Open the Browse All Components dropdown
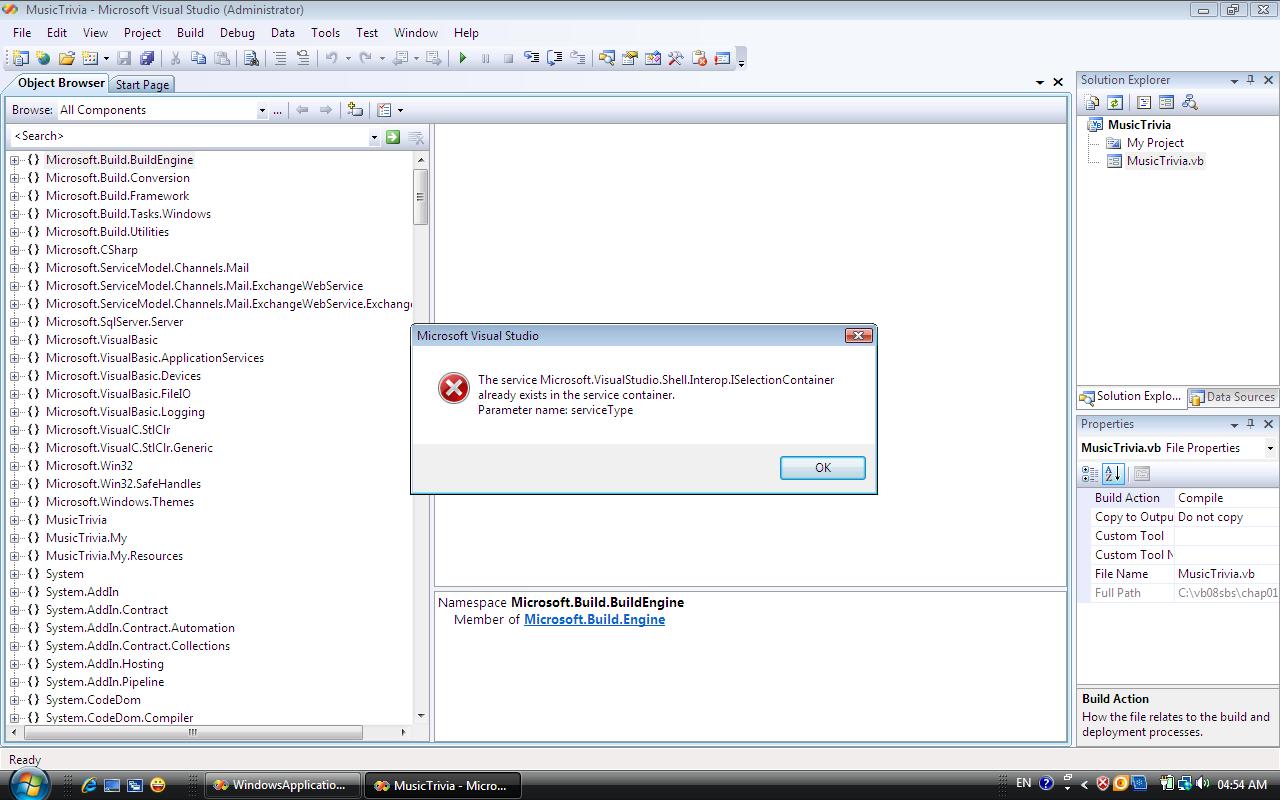Screen dimensions: 1280x800 point(262,110)
